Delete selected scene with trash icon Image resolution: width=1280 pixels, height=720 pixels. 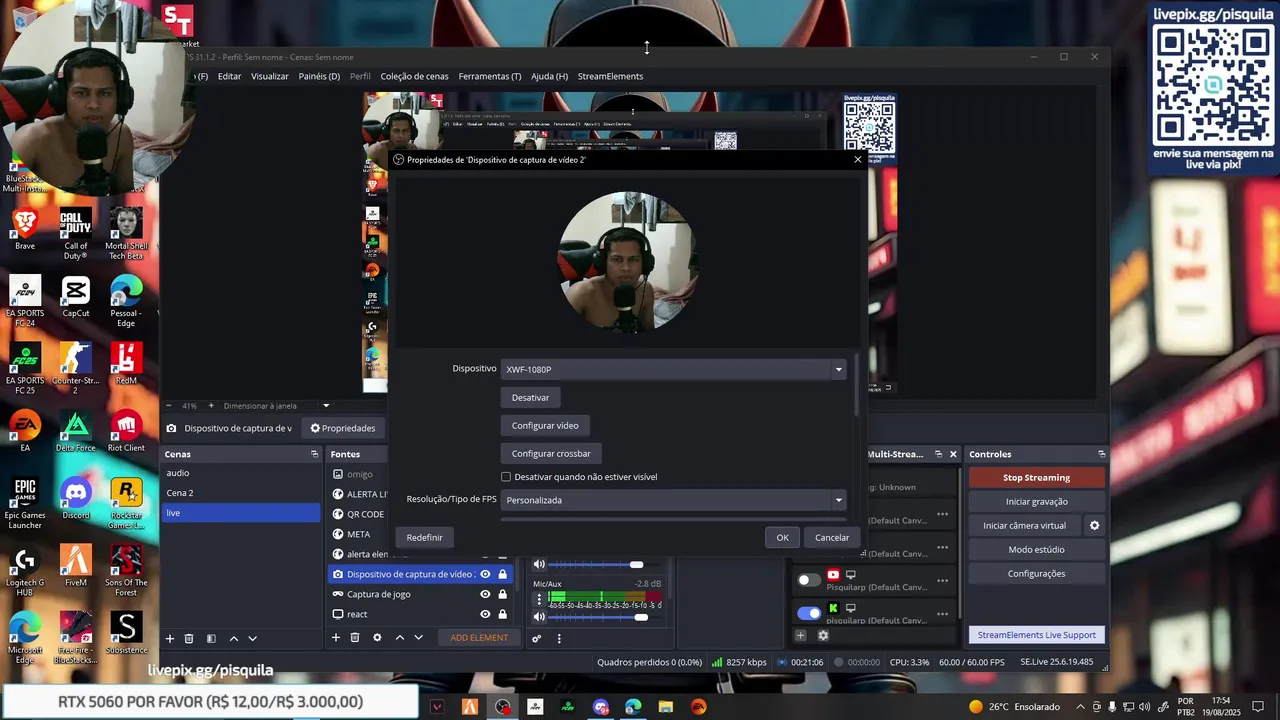click(x=189, y=638)
